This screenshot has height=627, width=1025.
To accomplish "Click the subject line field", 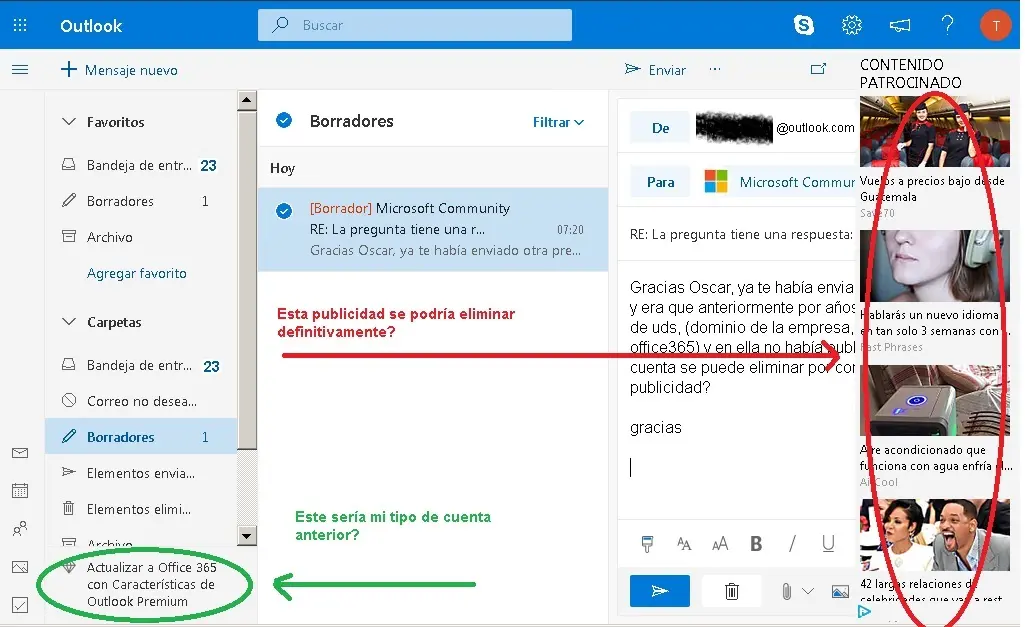I will [x=741, y=234].
